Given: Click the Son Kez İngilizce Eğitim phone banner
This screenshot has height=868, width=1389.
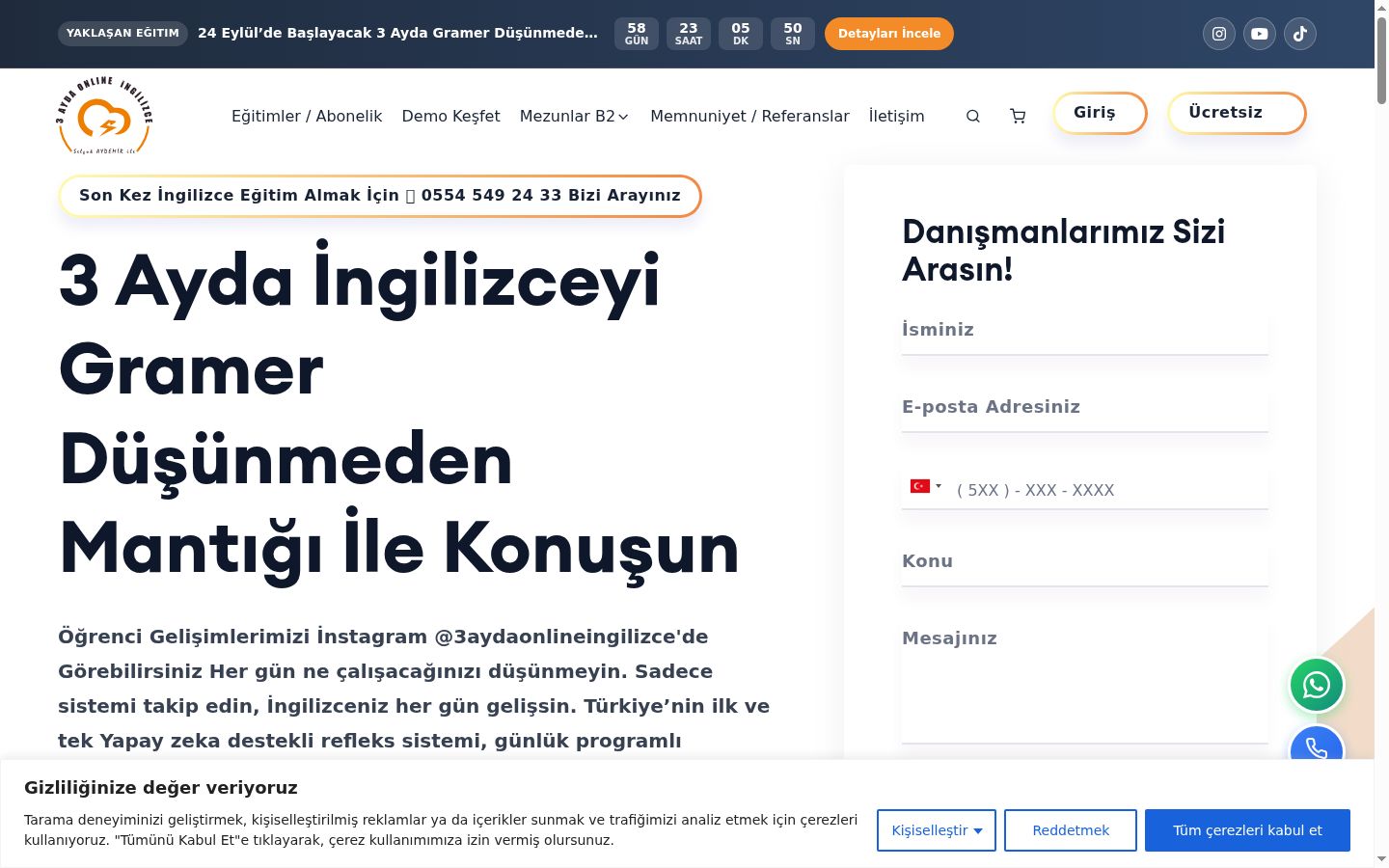Looking at the screenshot, I should tap(380, 196).
